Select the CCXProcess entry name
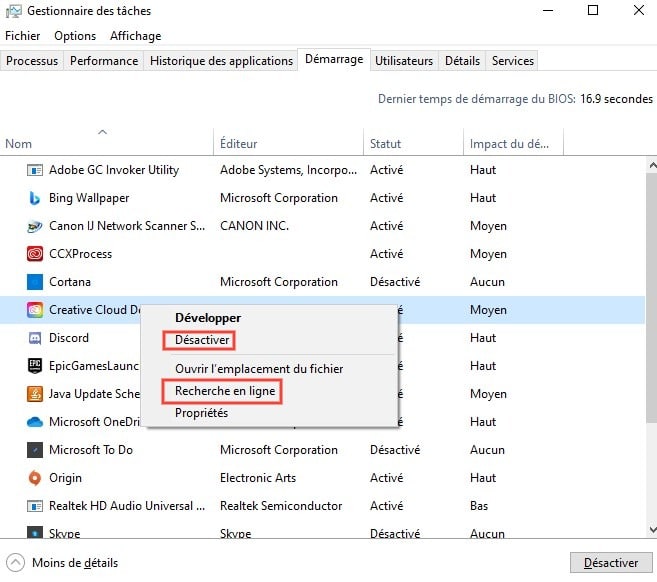Viewport: 657px width, 582px height. tap(80, 254)
